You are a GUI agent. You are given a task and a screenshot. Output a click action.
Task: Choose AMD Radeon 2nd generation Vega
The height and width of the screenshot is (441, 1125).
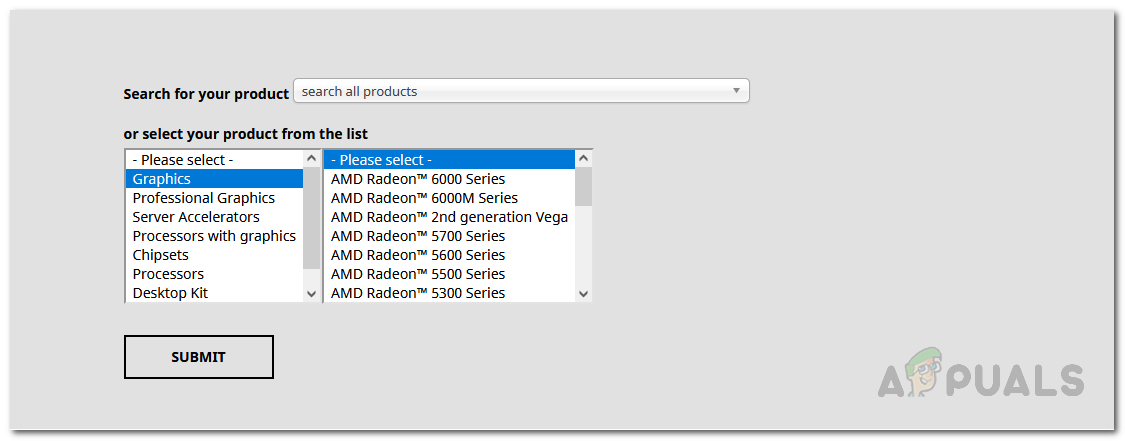tap(449, 217)
